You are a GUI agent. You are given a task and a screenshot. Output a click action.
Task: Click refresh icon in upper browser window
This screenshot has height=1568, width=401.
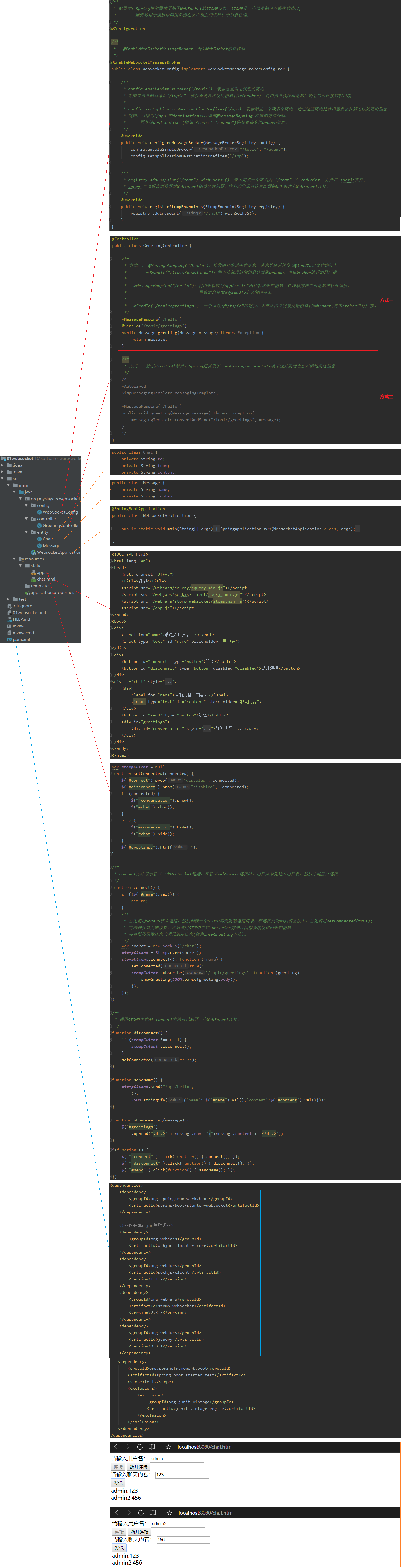tap(139, 1447)
